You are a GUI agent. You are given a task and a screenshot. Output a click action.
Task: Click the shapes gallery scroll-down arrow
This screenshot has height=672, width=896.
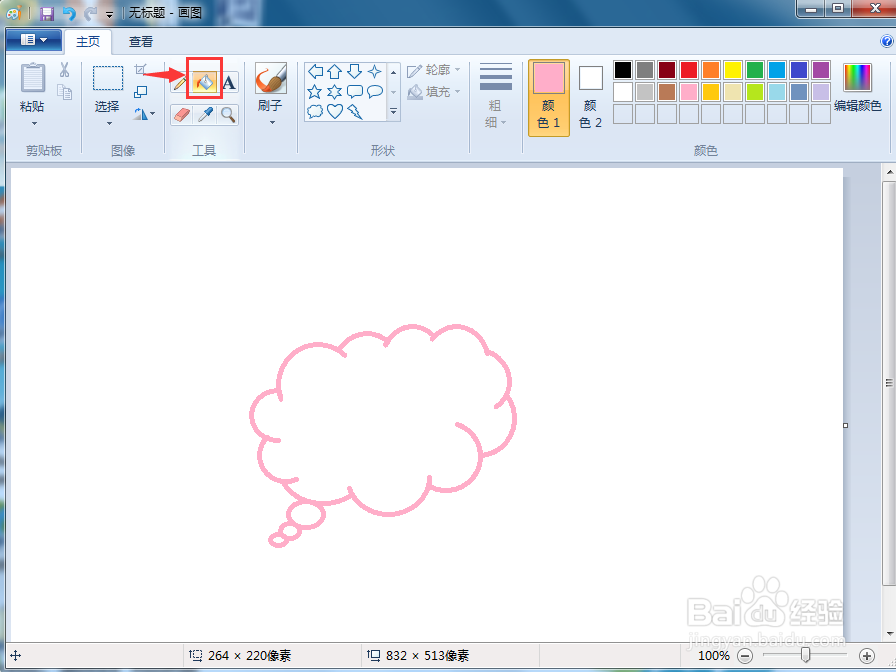click(393, 92)
